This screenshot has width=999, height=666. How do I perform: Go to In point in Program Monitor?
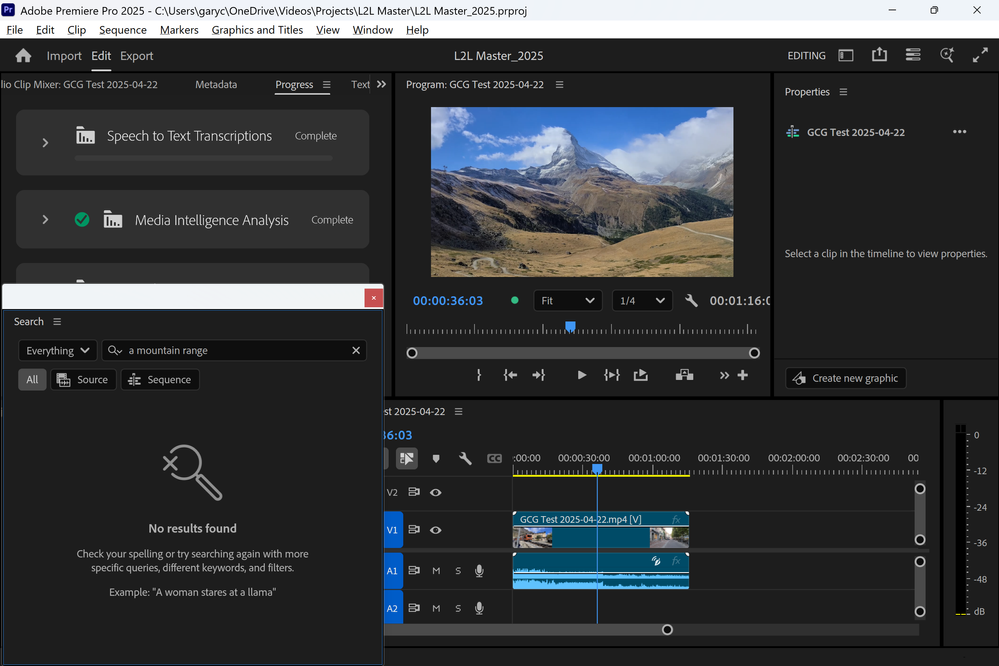click(510, 375)
